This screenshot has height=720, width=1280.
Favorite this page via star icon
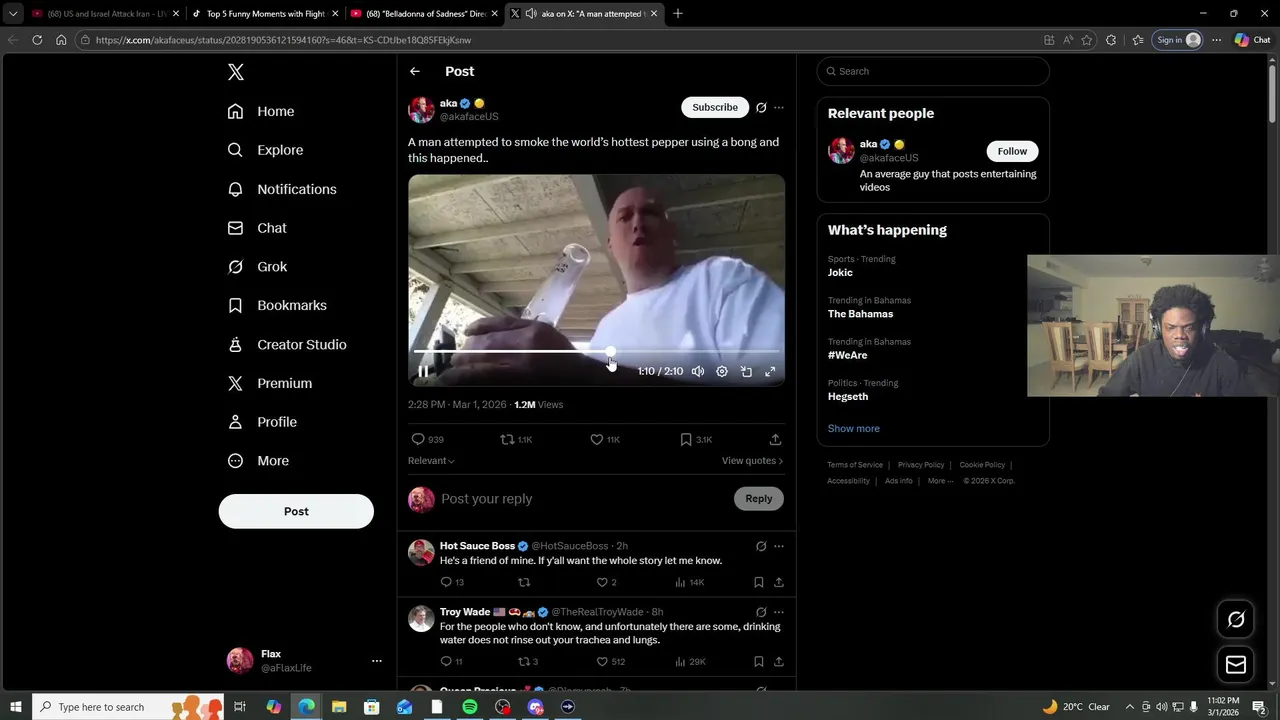(x=1087, y=40)
